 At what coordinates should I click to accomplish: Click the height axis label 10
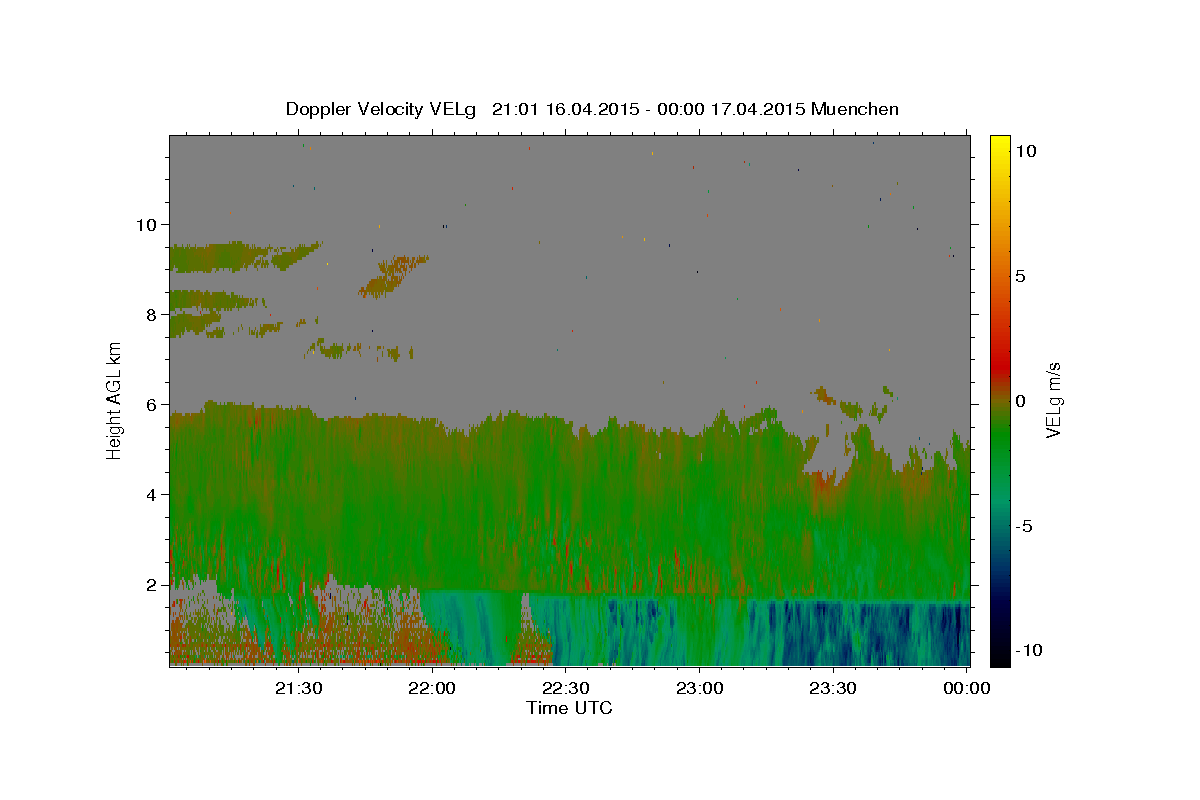pyautogui.click(x=148, y=225)
